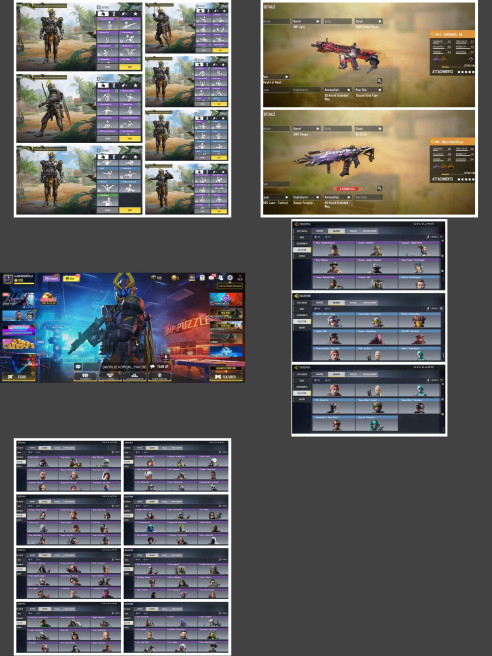This screenshot has height=656, width=492.
Task: Open the Stock slot on the red weapon screen
Action: coord(369,21)
